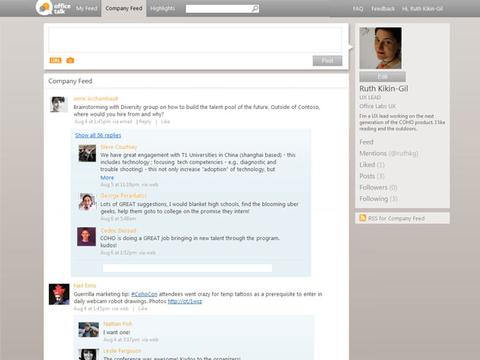Open the Followers link in sidebar
Image resolution: width=480 pixels, height=360 pixels.
378,187
